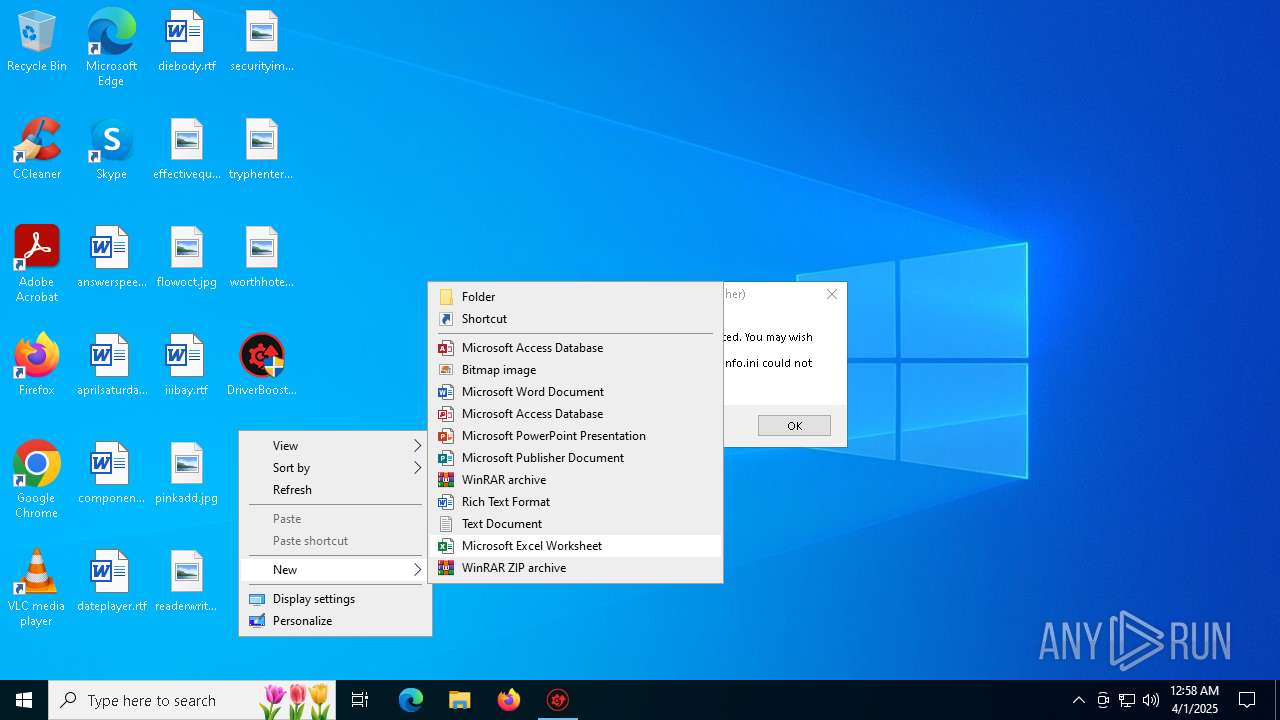1280x720 pixels.
Task: Select the componen... Word document
Action: click(111, 474)
